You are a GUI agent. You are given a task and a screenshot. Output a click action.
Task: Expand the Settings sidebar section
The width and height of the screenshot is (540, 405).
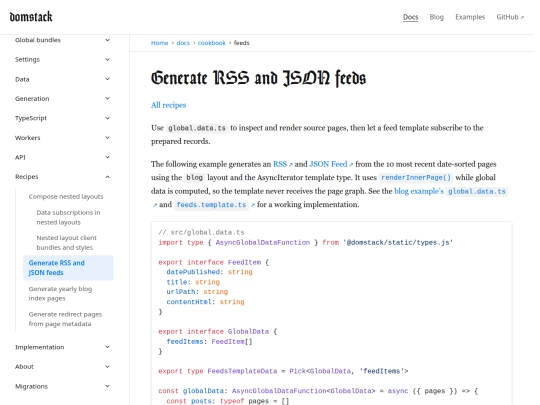coord(62,60)
